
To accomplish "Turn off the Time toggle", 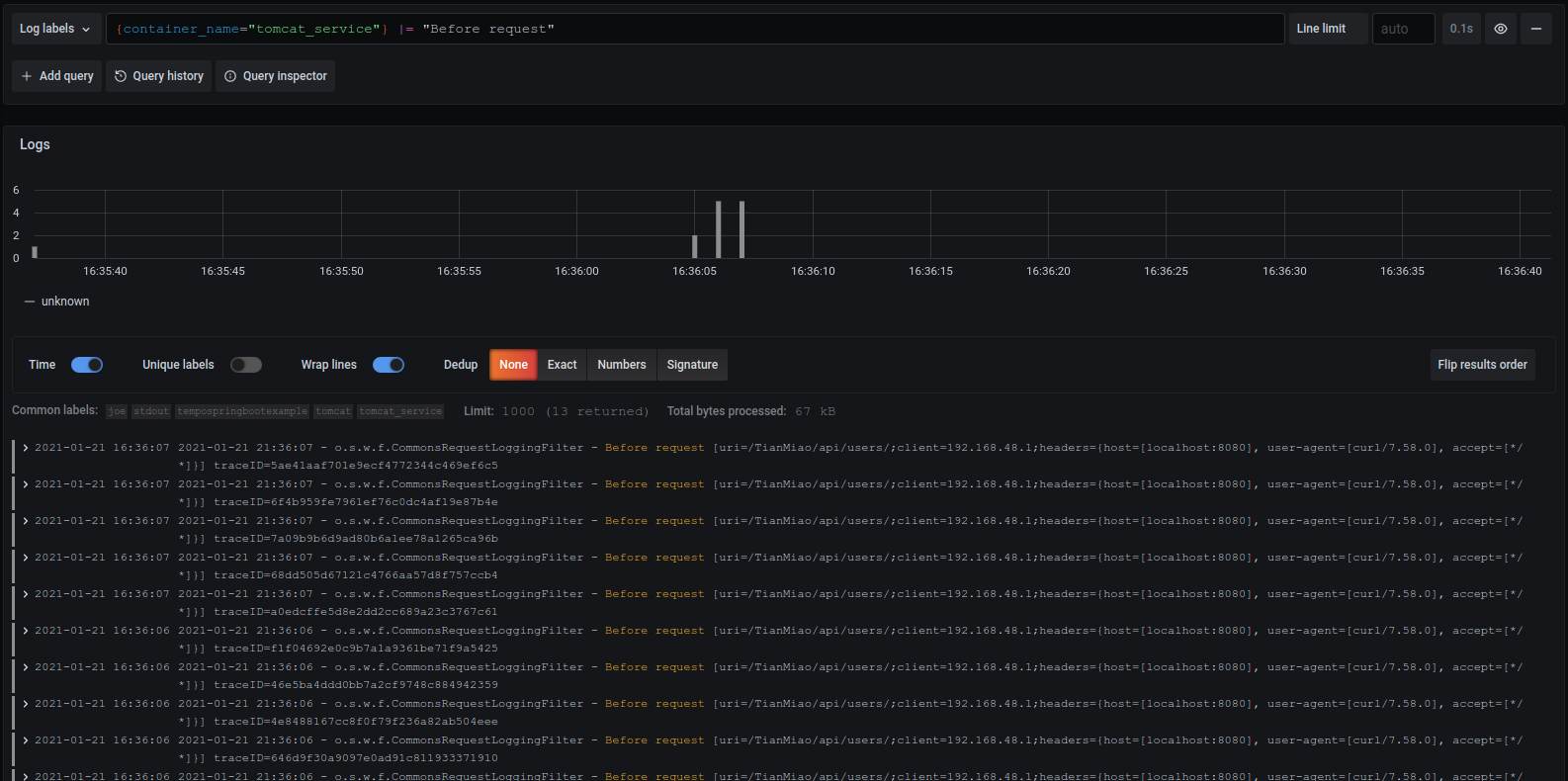I will coord(87,365).
